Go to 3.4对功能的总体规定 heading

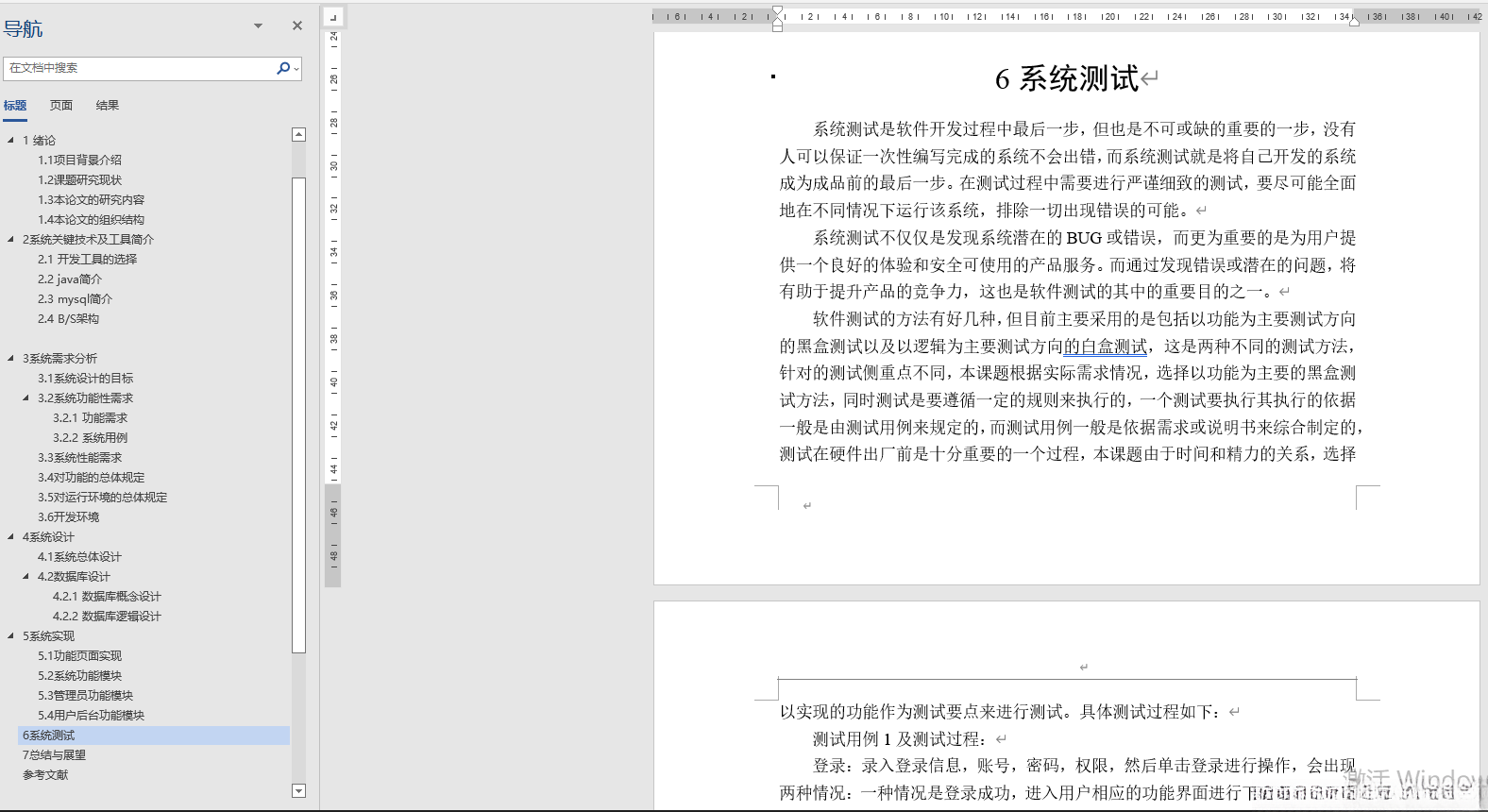coord(91,478)
